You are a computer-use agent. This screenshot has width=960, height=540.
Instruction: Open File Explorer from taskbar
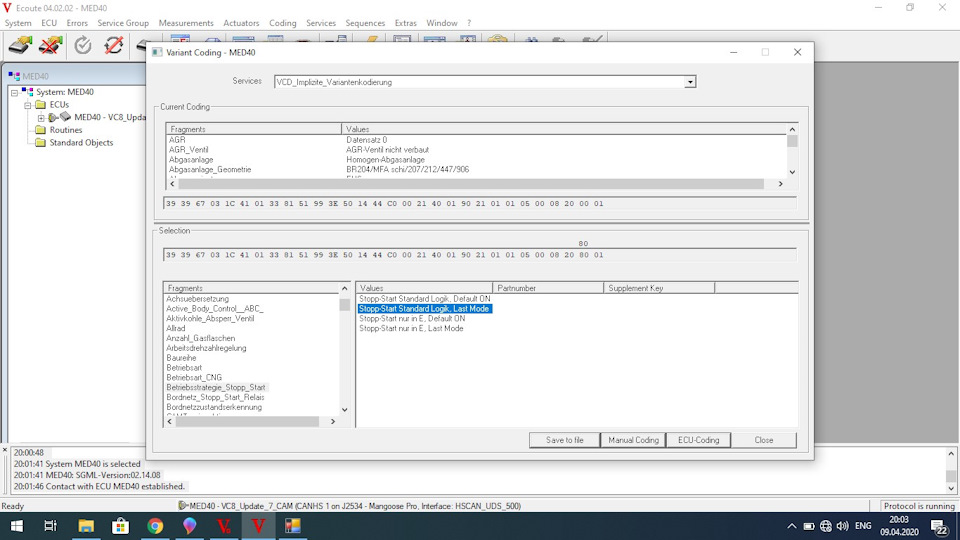coord(86,526)
